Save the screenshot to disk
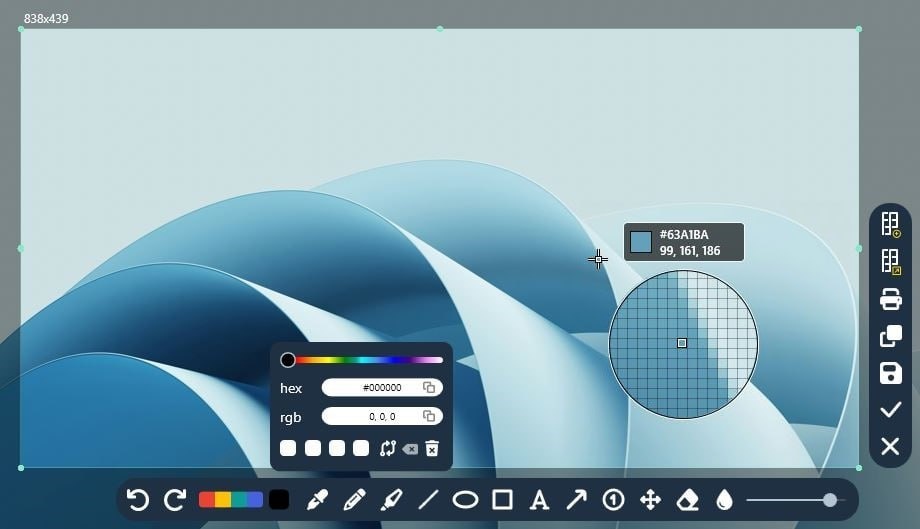 (891, 373)
